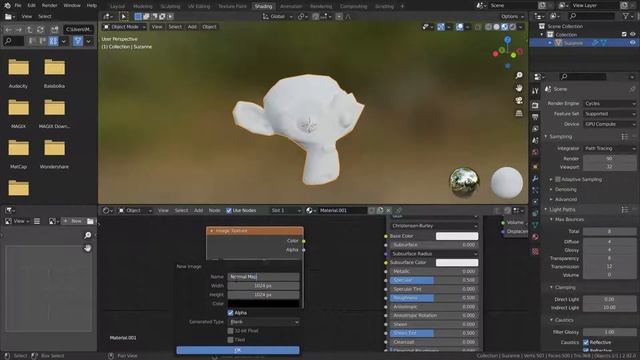
Task: Click the outliner filter funnel icon
Action: tap(625, 16)
